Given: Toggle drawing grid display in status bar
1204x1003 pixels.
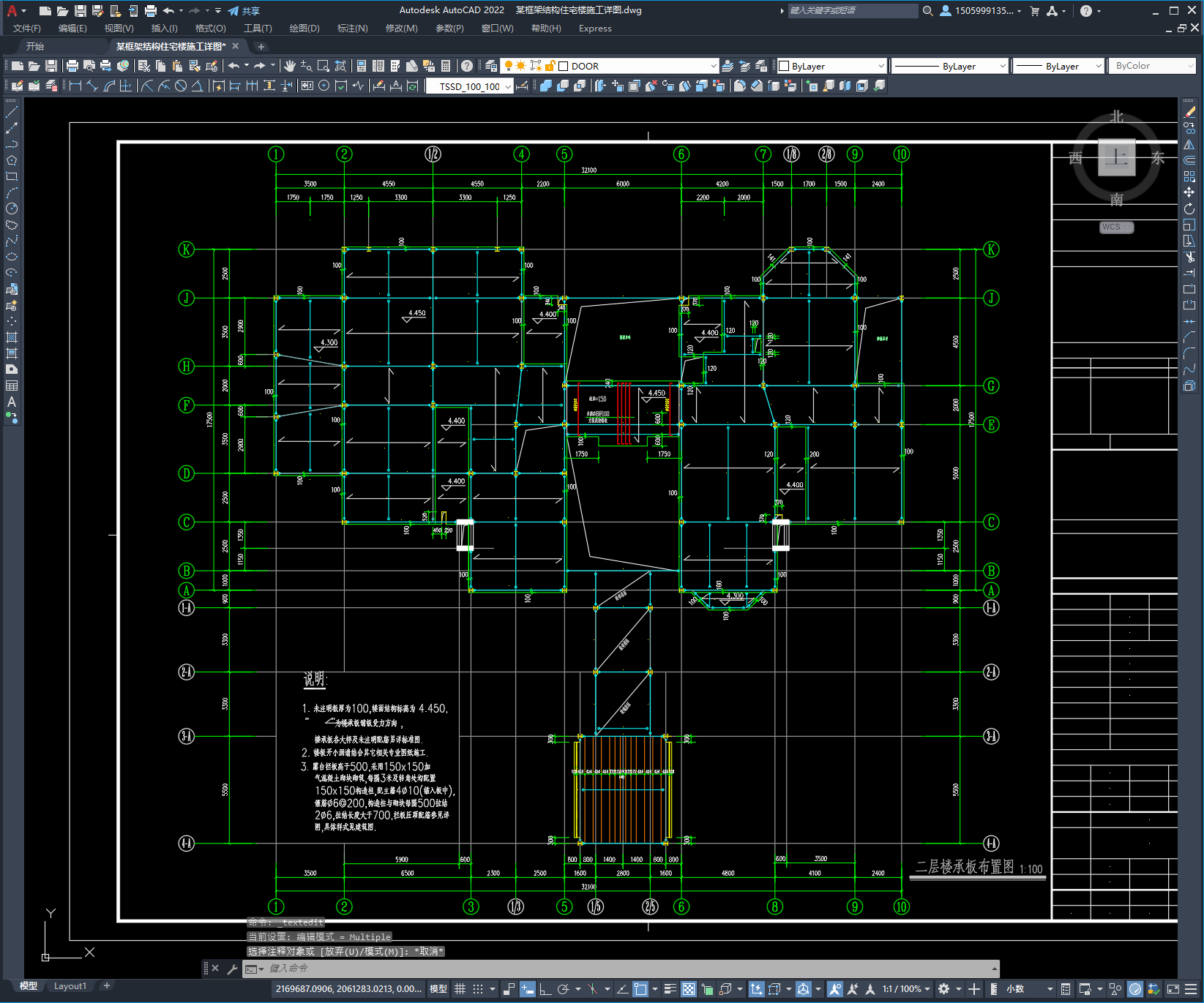Looking at the screenshot, I should [460, 989].
